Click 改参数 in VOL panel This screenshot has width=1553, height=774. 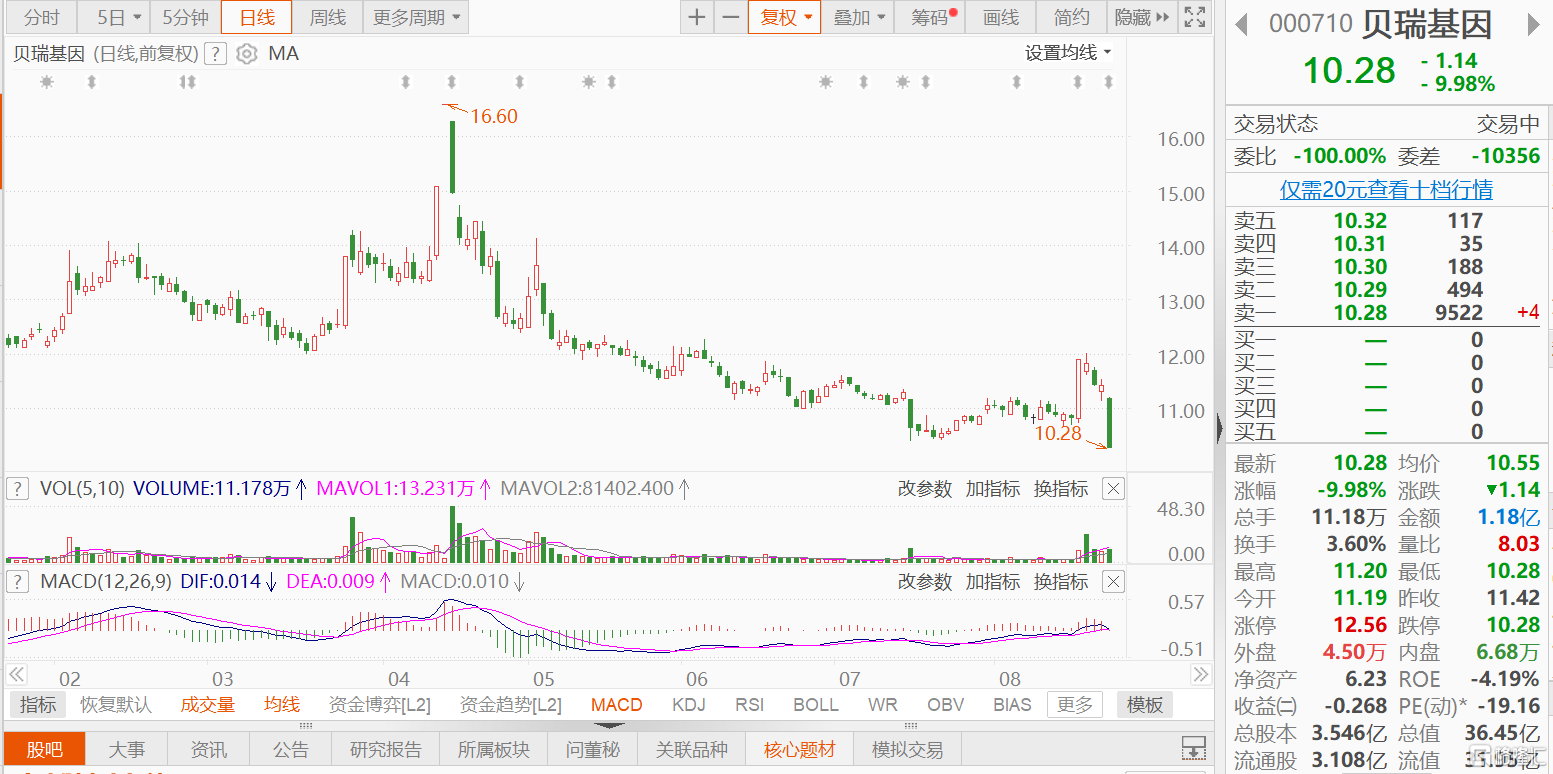coord(924,489)
